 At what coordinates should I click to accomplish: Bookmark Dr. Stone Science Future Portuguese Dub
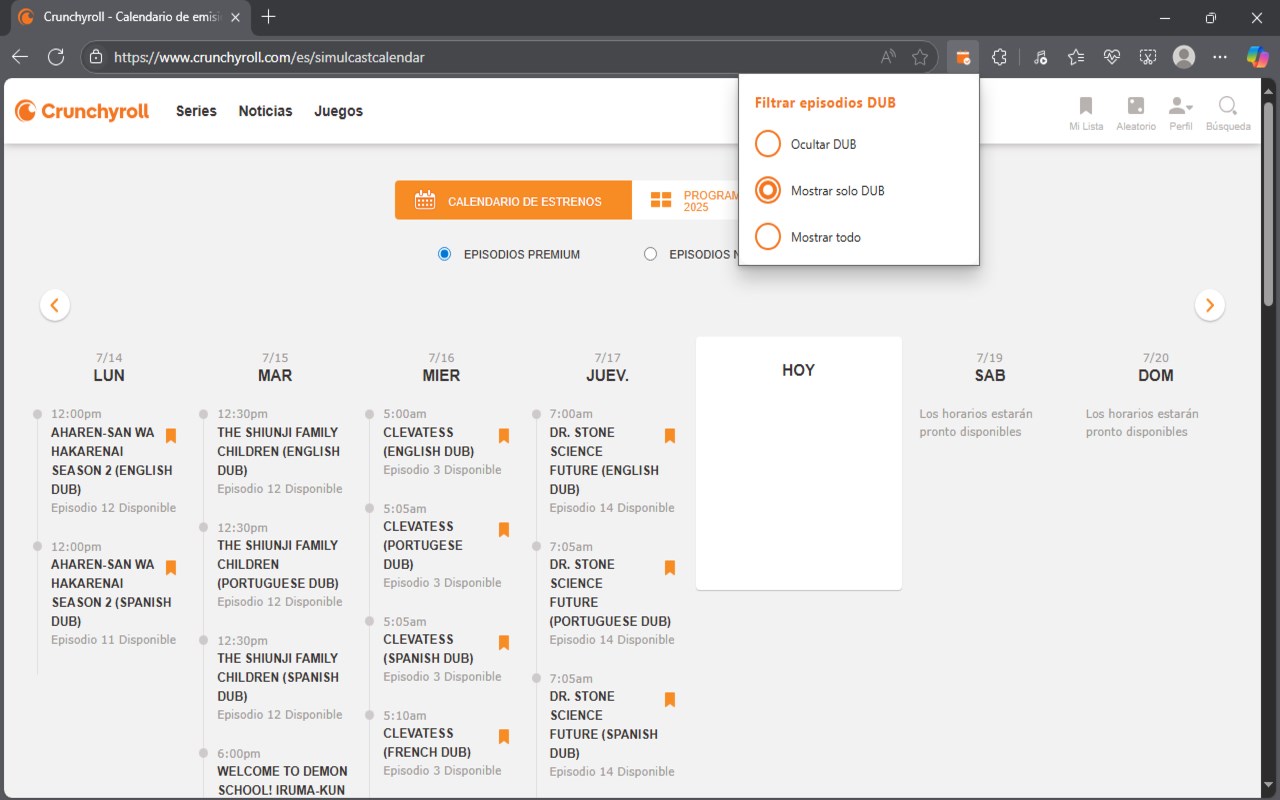click(670, 568)
